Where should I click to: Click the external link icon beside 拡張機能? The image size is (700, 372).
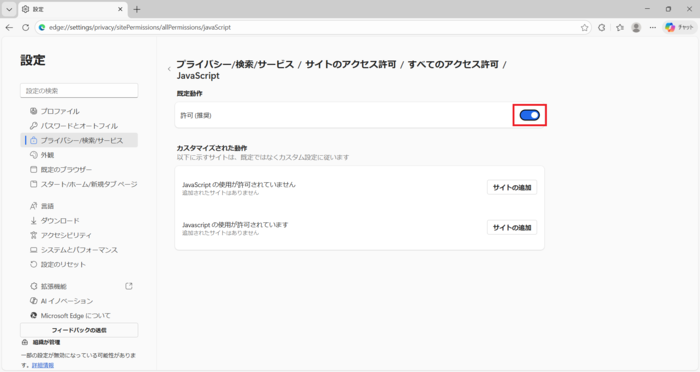pos(129,286)
